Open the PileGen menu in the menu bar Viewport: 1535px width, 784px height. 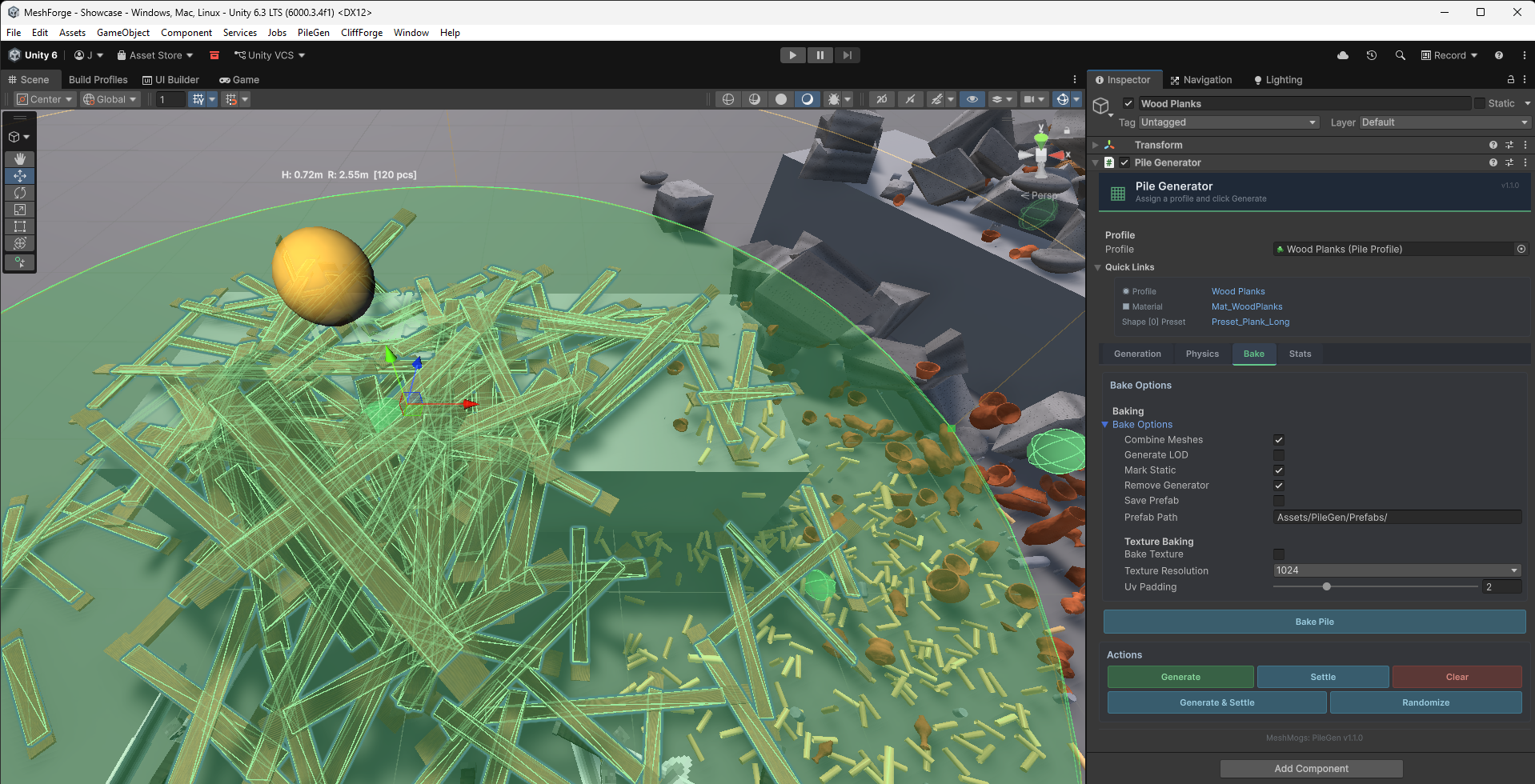click(313, 33)
